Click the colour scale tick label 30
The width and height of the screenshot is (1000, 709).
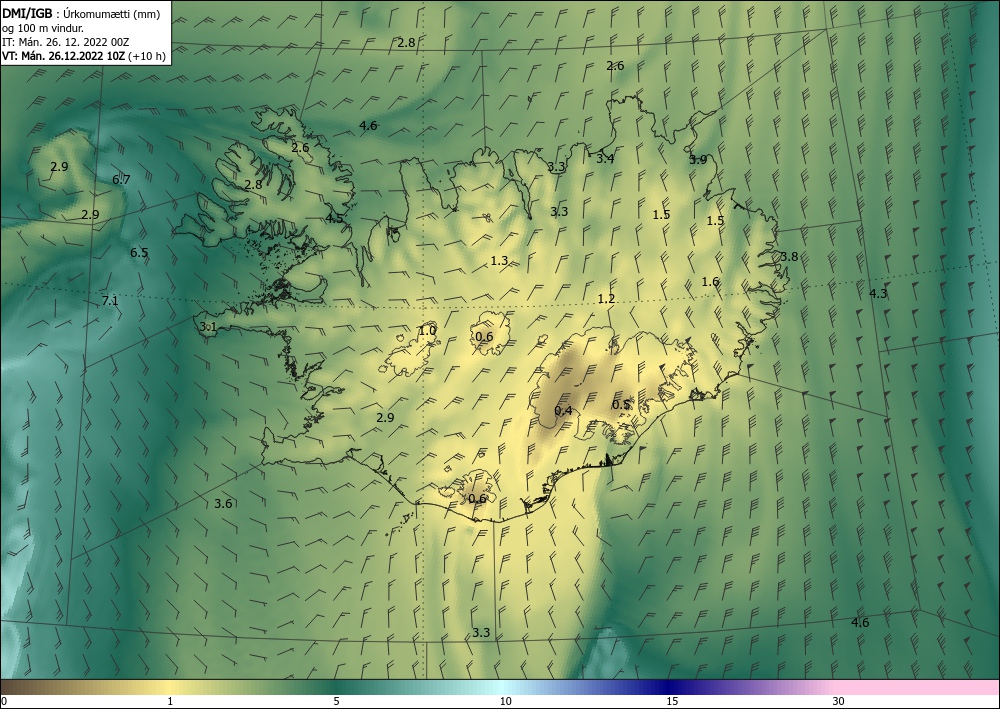[x=838, y=702]
